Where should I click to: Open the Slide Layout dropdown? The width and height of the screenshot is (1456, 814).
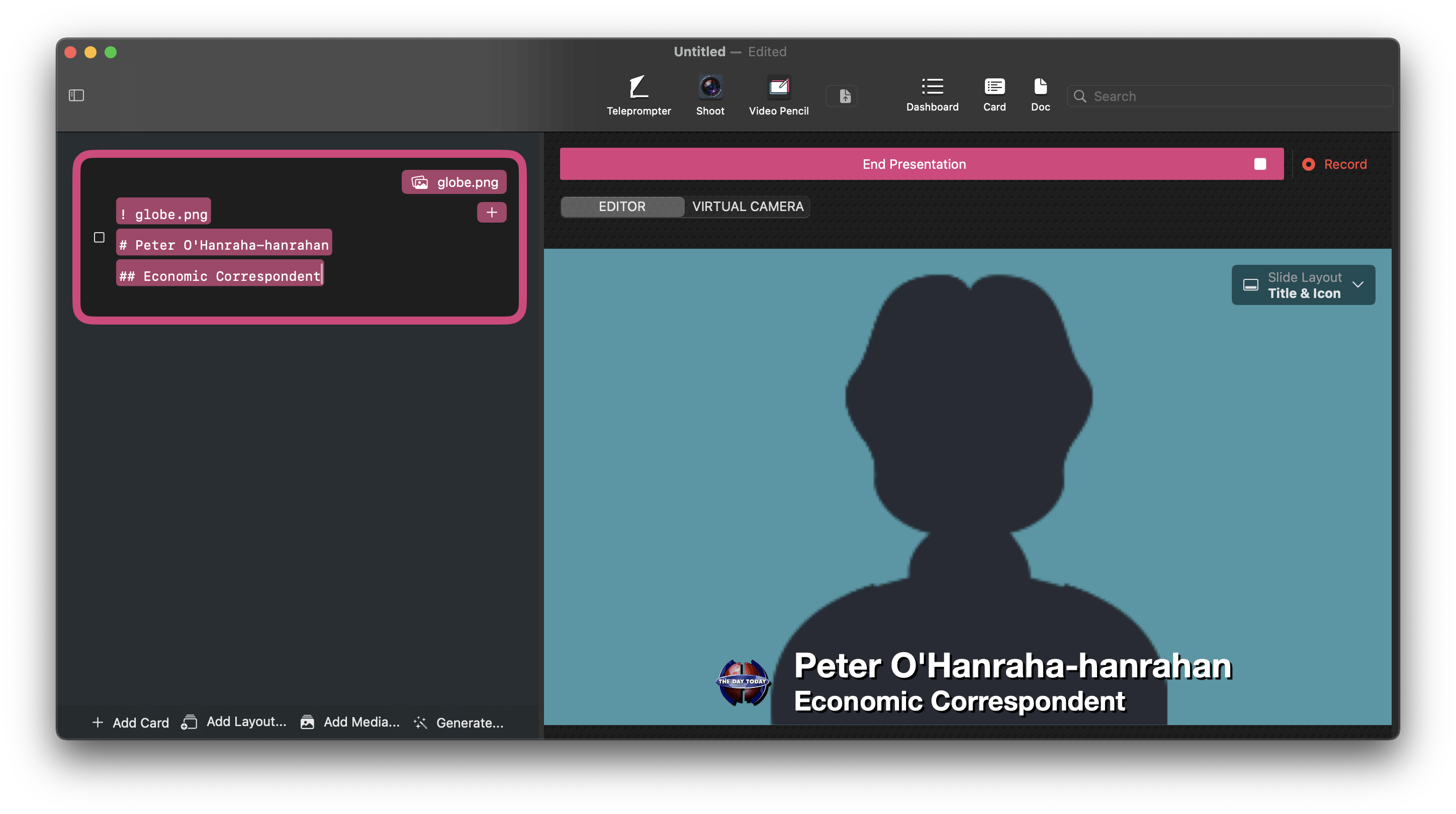click(1303, 285)
